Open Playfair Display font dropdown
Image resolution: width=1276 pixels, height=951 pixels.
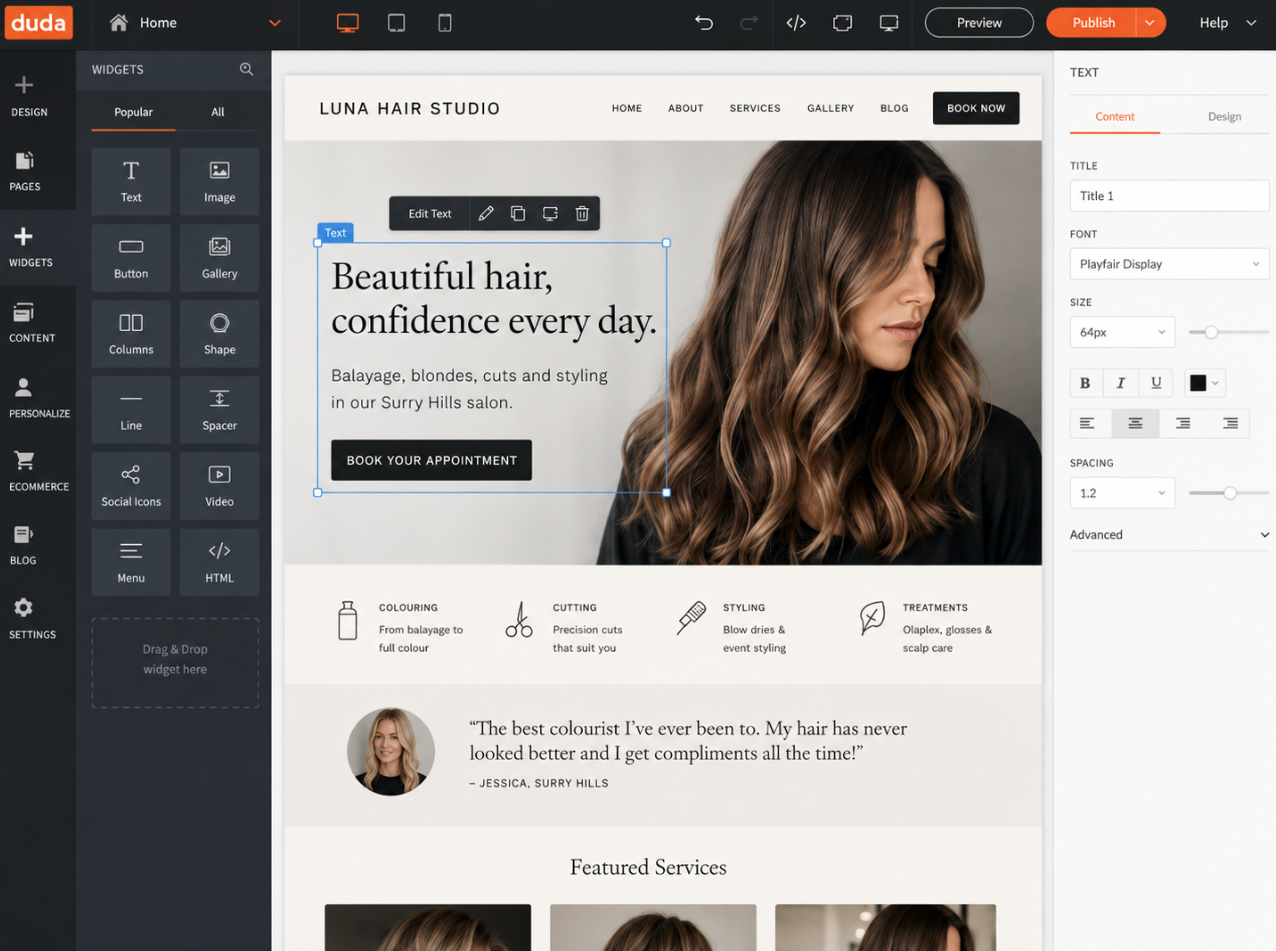click(1169, 264)
